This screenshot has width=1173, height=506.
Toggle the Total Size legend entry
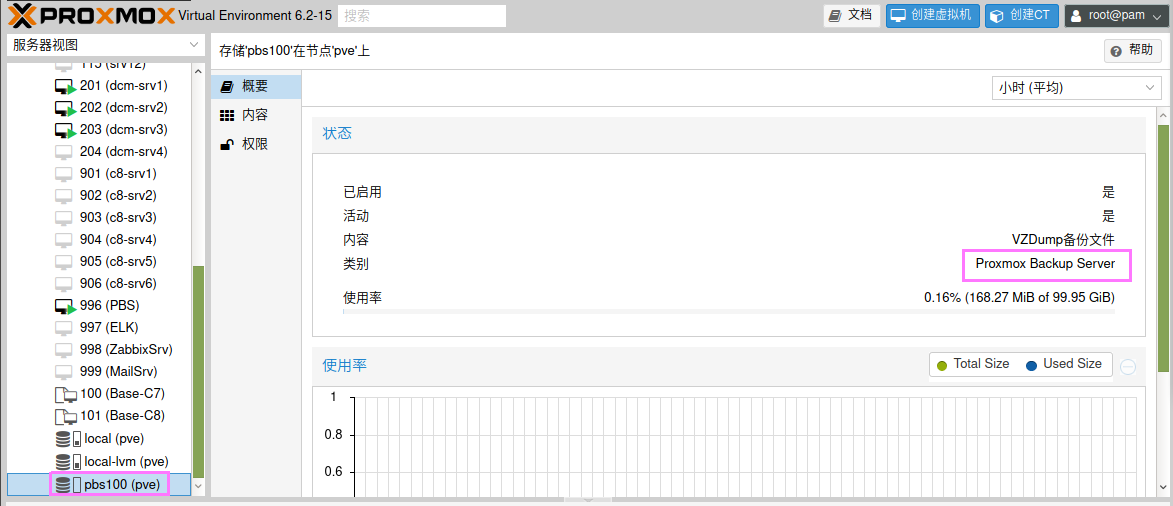tap(973, 365)
